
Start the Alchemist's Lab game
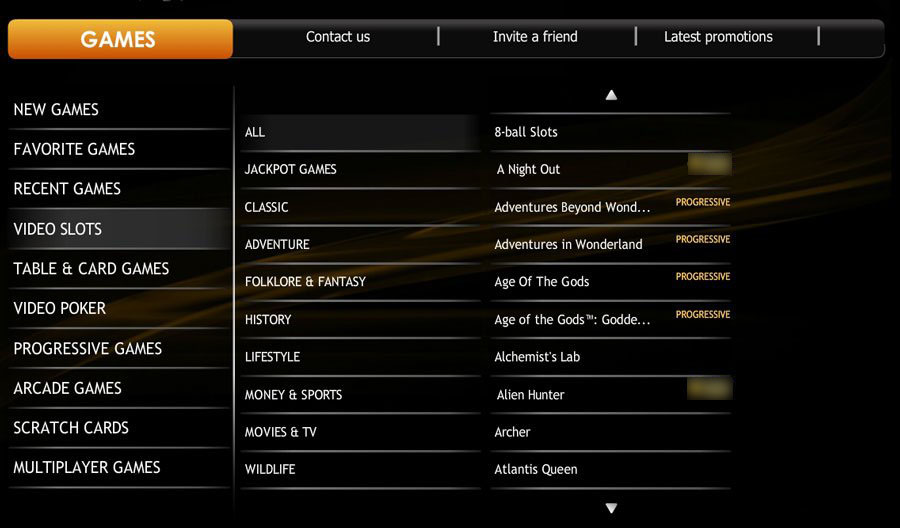[x=537, y=357]
